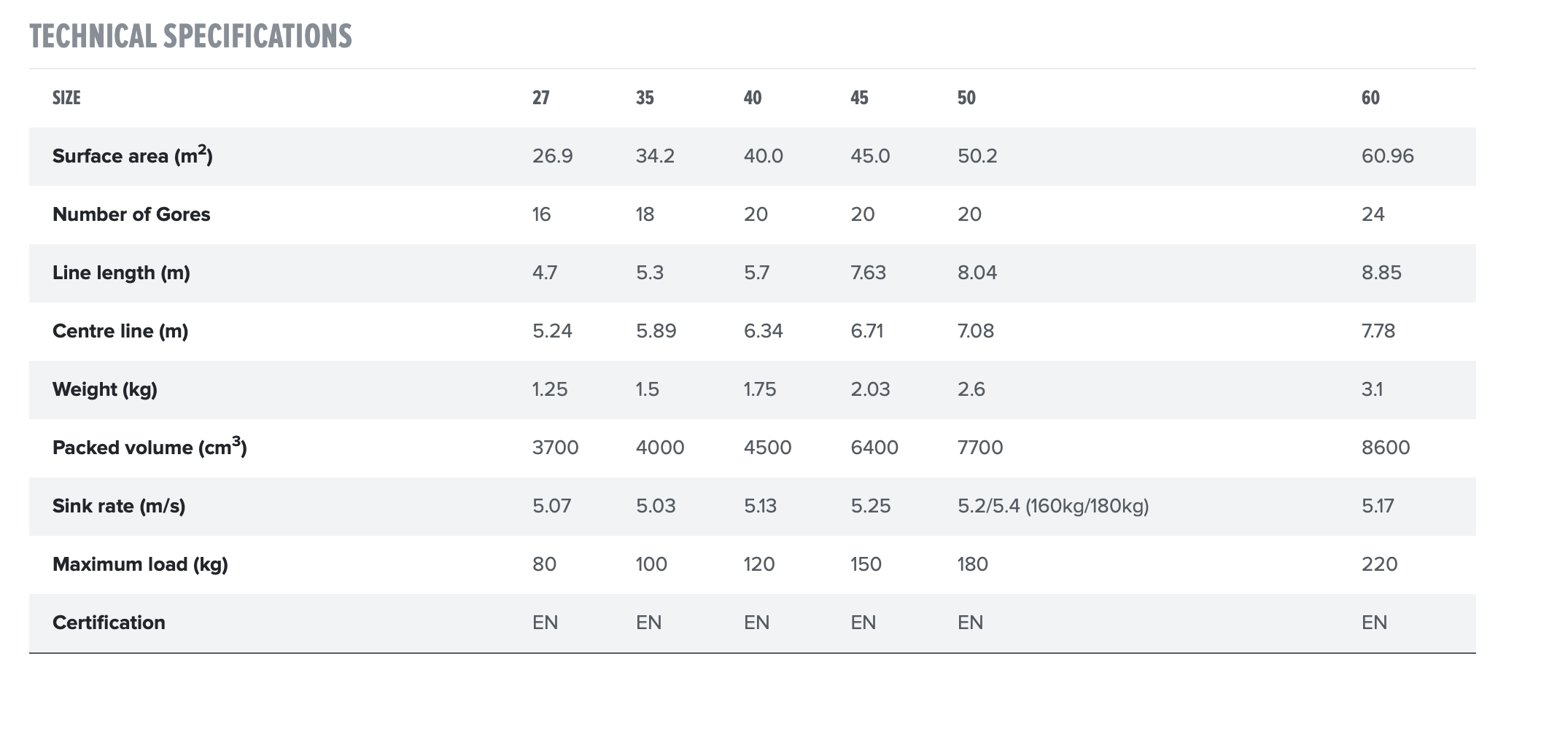Click the 8600 packed volume value

click(x=1386, y=448)
